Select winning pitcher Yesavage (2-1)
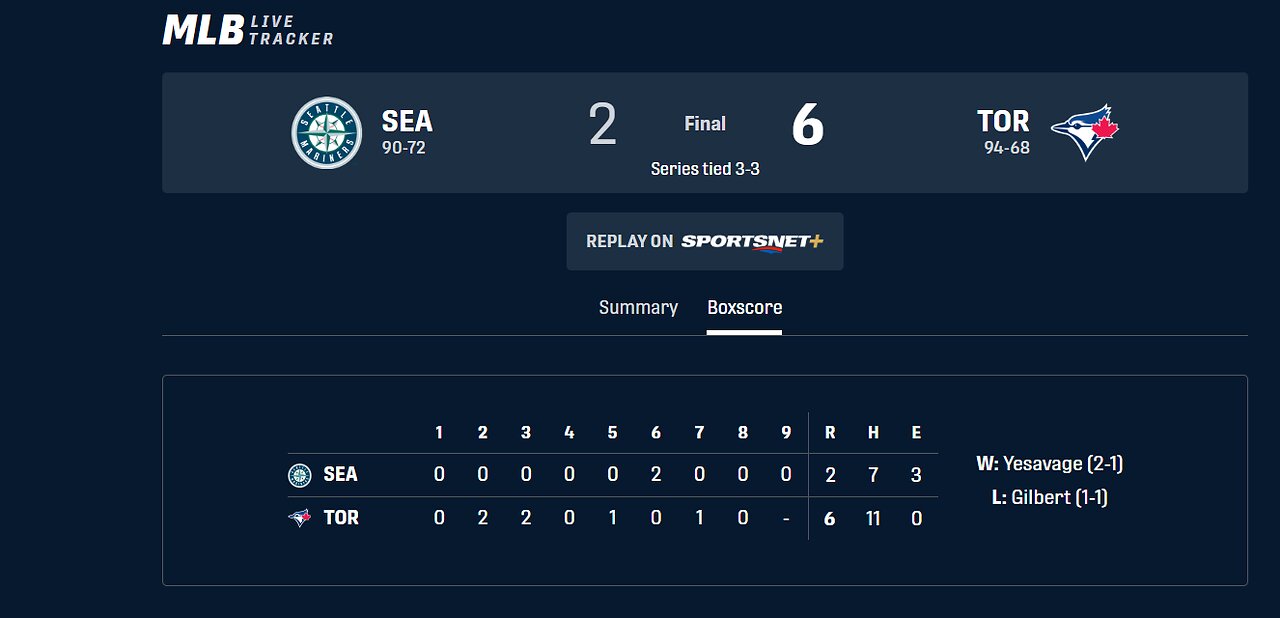 coord(1050,464)
